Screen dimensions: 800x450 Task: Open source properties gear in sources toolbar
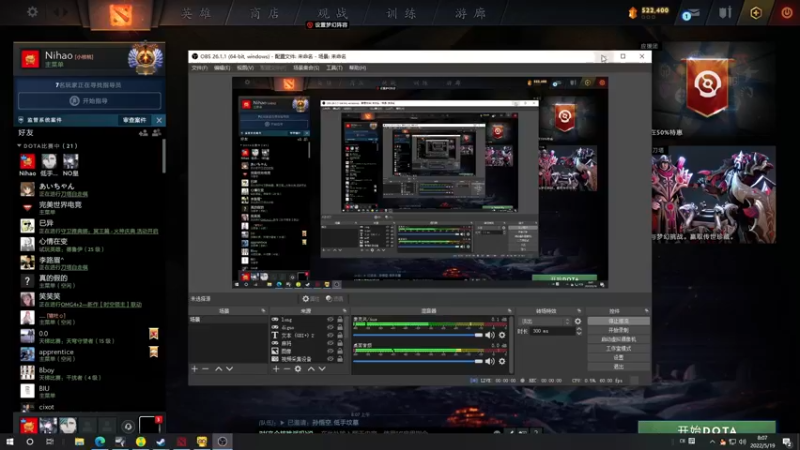[298, 368]
